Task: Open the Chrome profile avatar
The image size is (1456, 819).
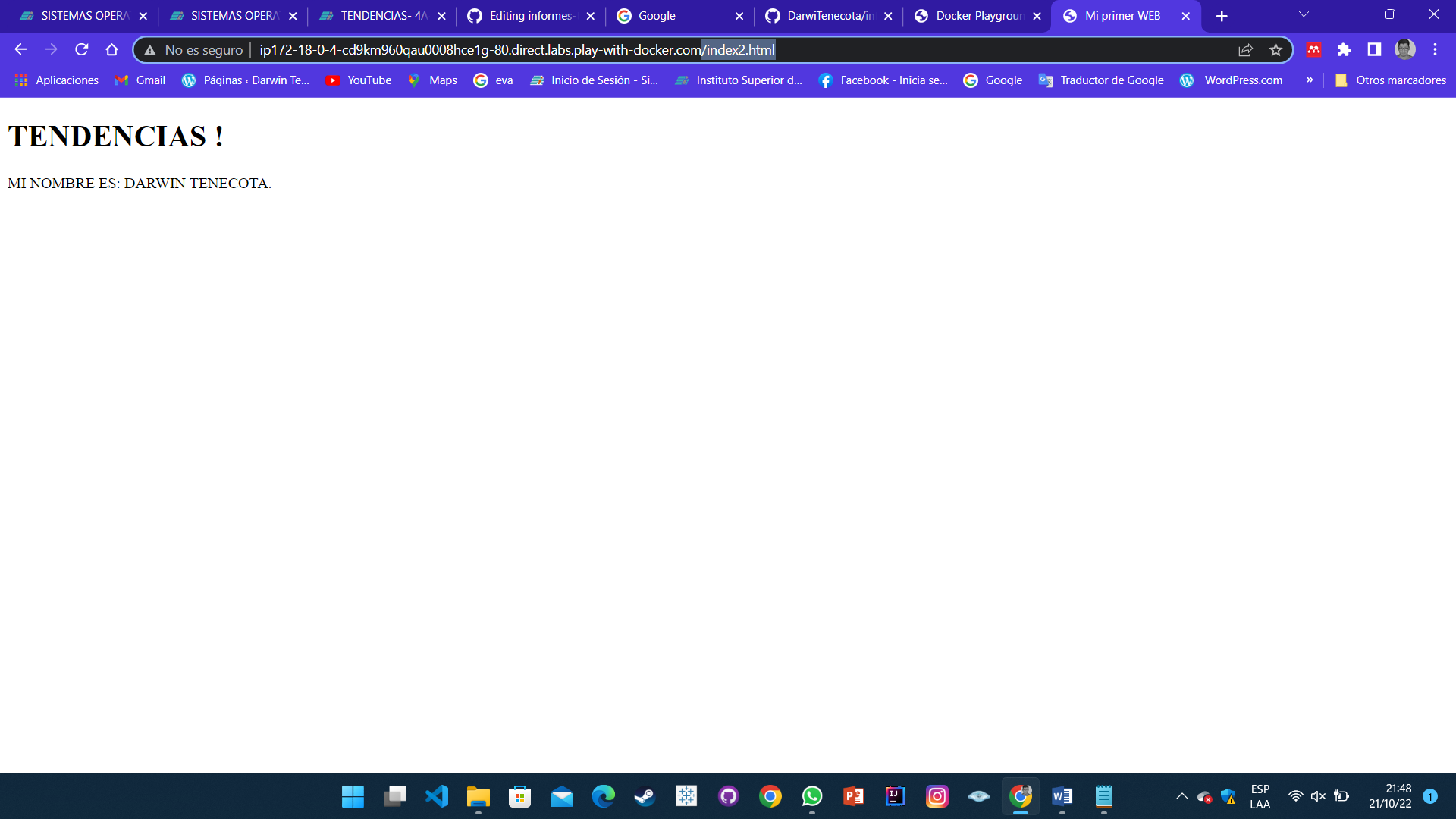Action: coord(1405,49)
